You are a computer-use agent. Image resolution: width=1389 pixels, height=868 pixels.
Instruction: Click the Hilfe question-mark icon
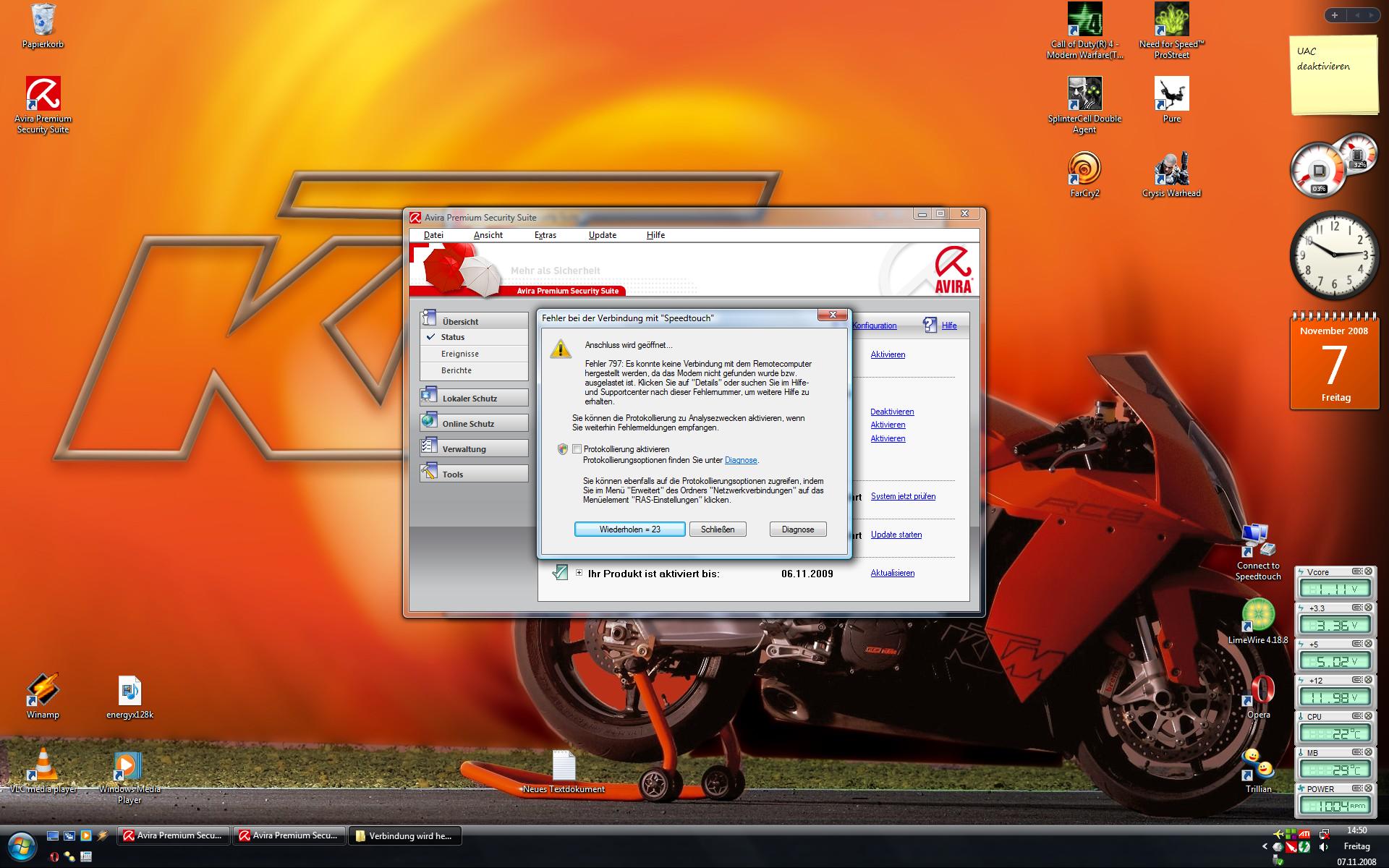point(930,325)
